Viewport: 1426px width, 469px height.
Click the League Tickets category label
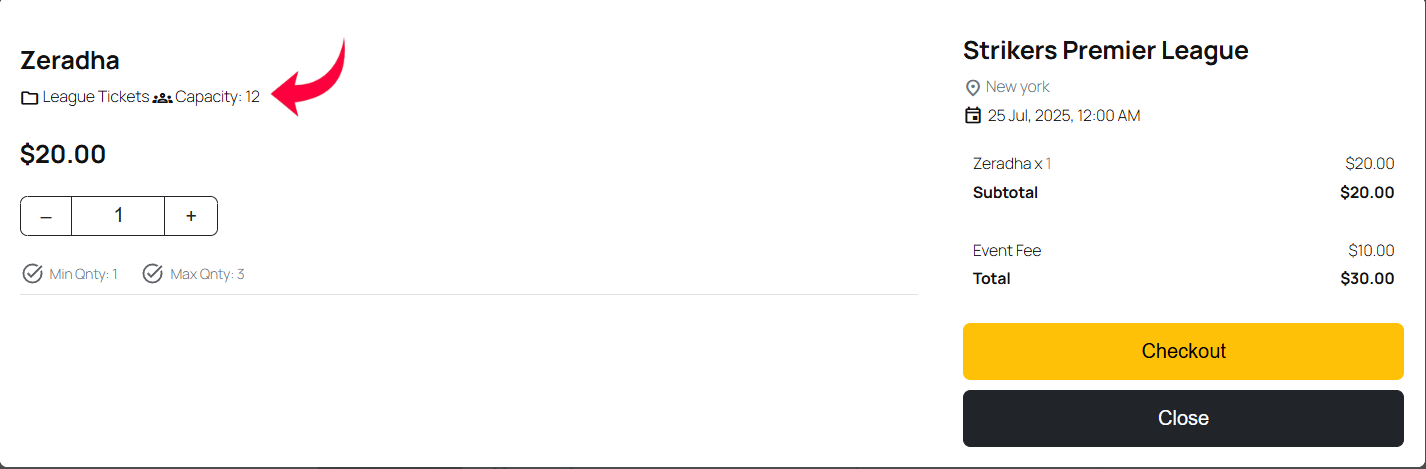point(96,97)
